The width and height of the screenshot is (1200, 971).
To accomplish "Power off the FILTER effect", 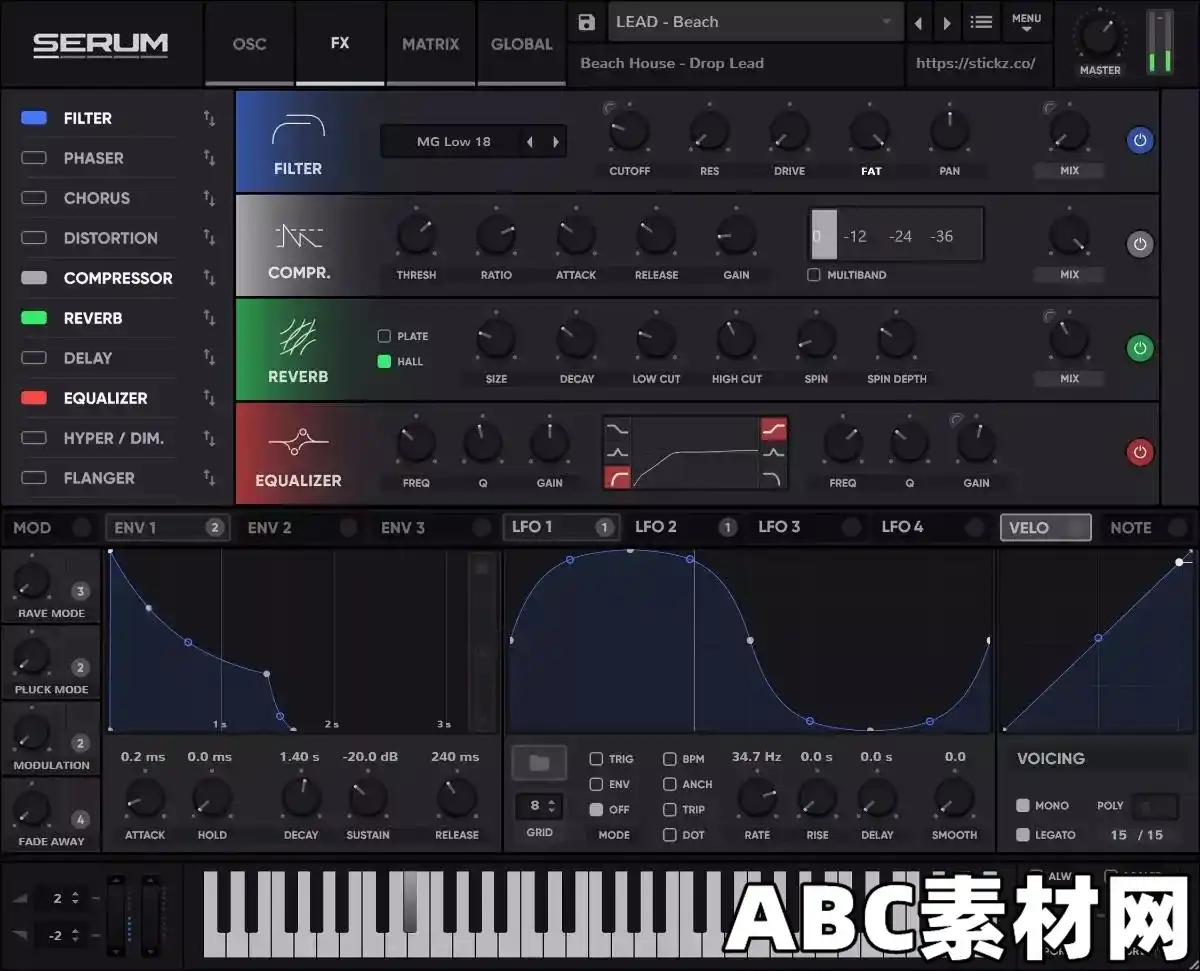I will tap(1140, 140).
